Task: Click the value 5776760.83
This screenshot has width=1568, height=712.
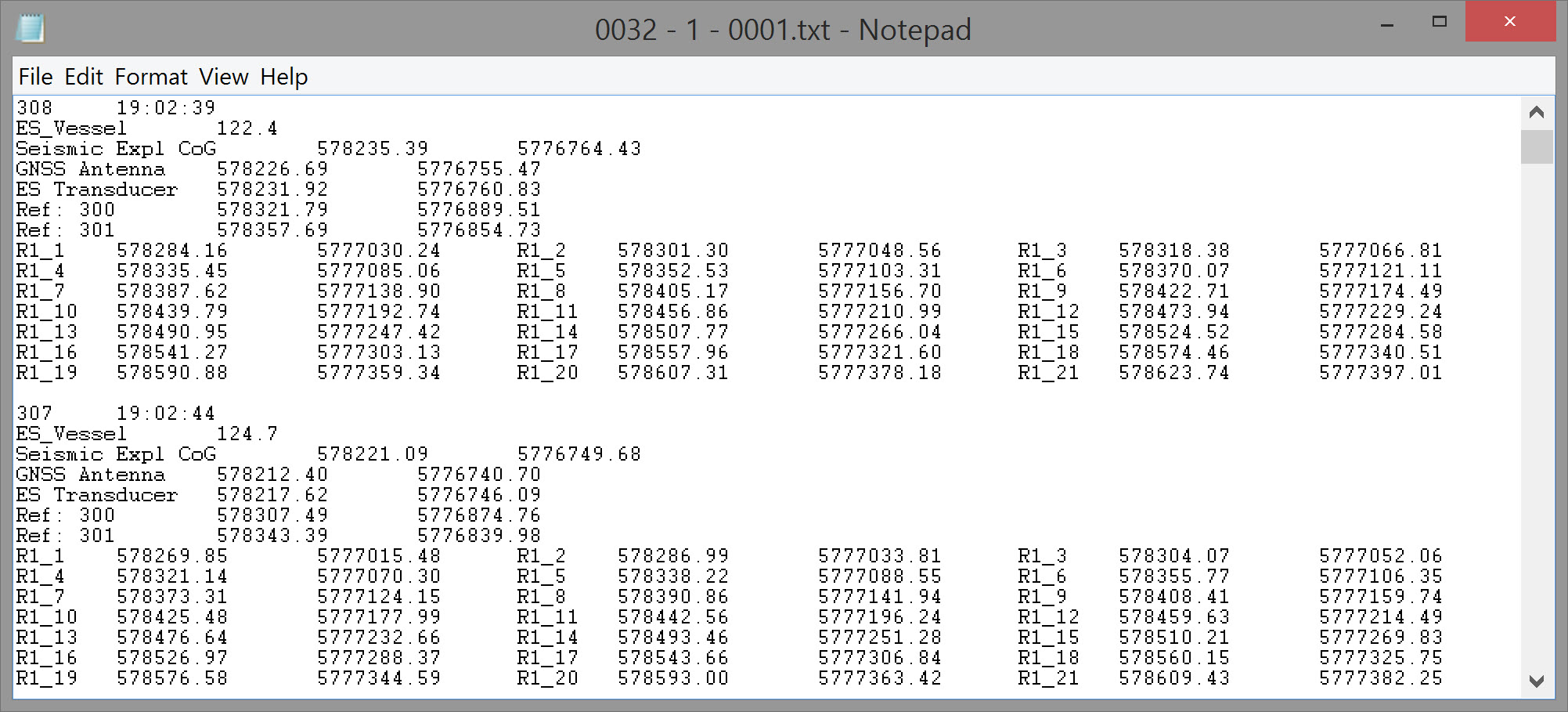Action: click(479, 189)
